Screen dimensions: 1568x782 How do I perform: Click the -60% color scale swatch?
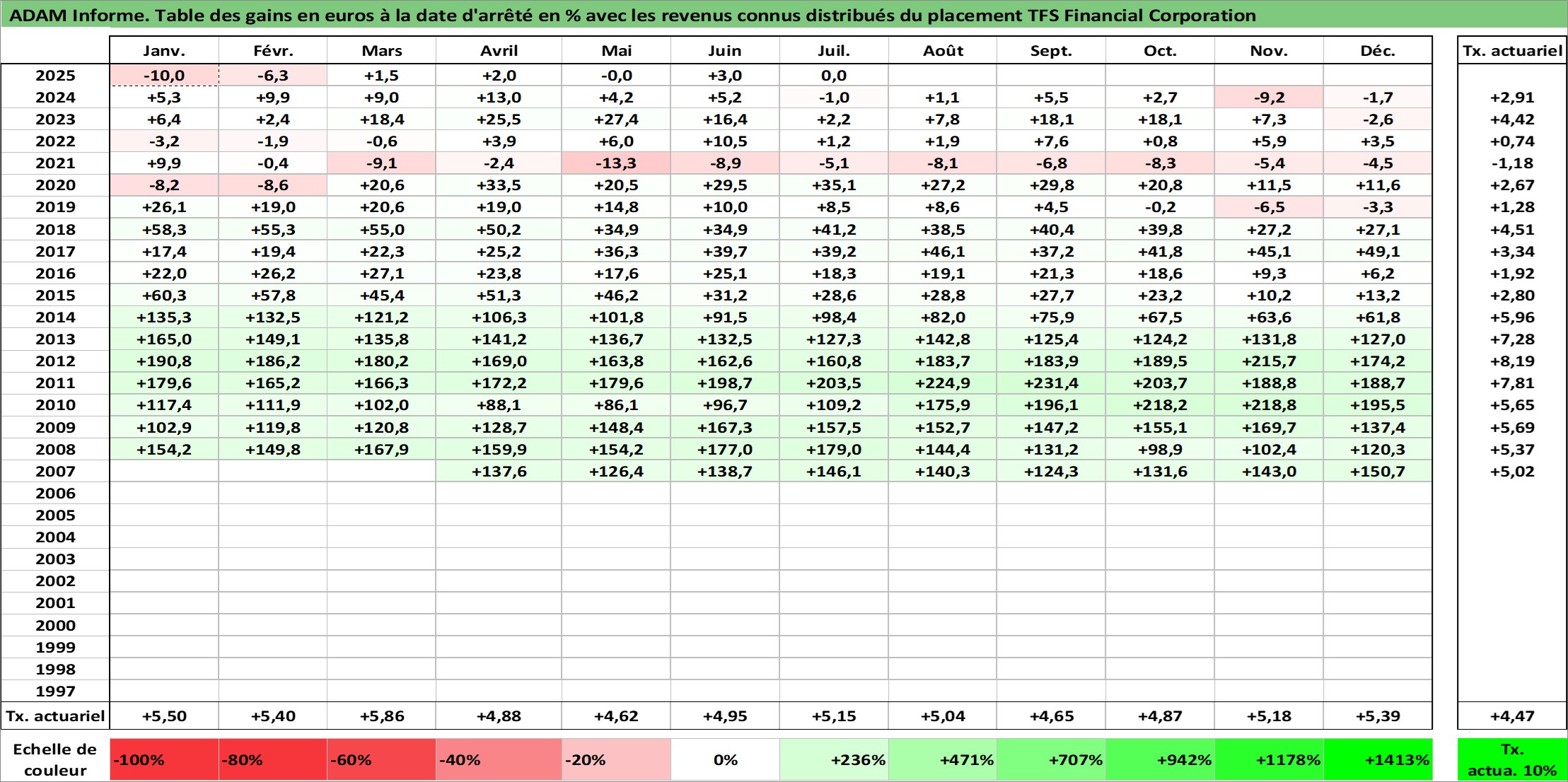381,760
